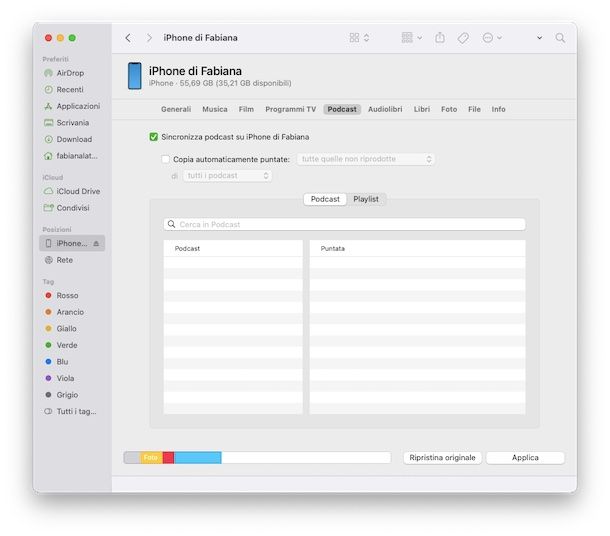Click the Share toolbar icon
Image resolution: width=610 pixels, height=536 pixels.
(440, 38)
